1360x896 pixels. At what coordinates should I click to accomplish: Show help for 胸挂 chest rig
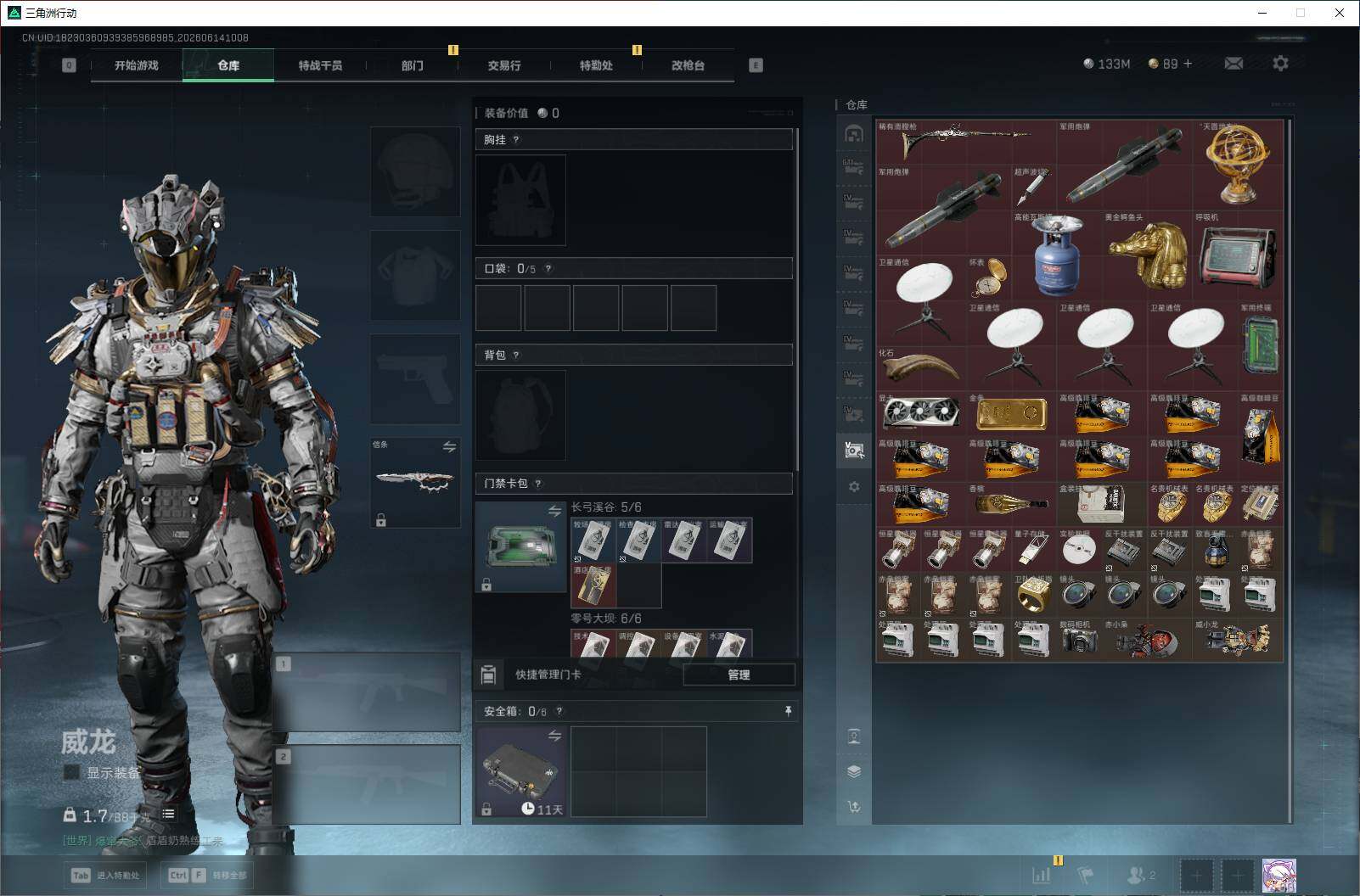(516, 140)
